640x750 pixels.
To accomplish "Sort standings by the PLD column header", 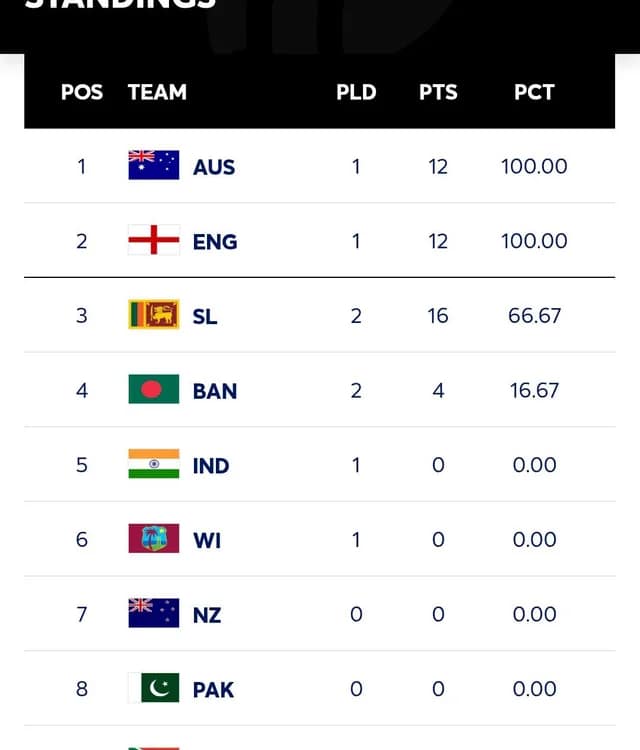I will (x=356, y=92).
